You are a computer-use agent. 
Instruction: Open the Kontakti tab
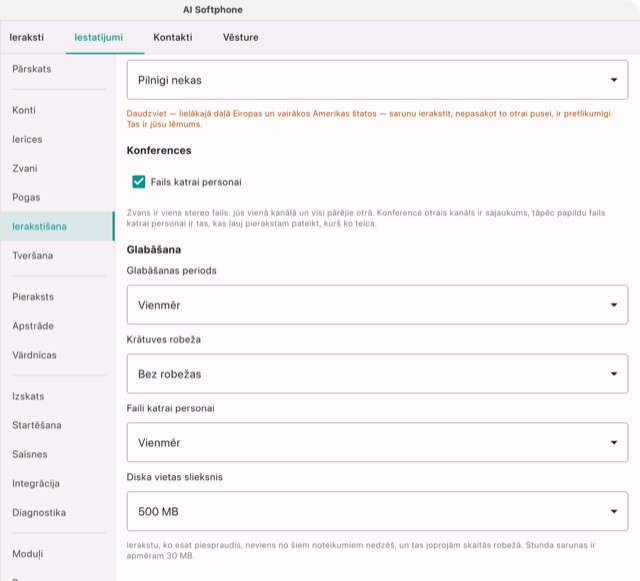point(173,37)
